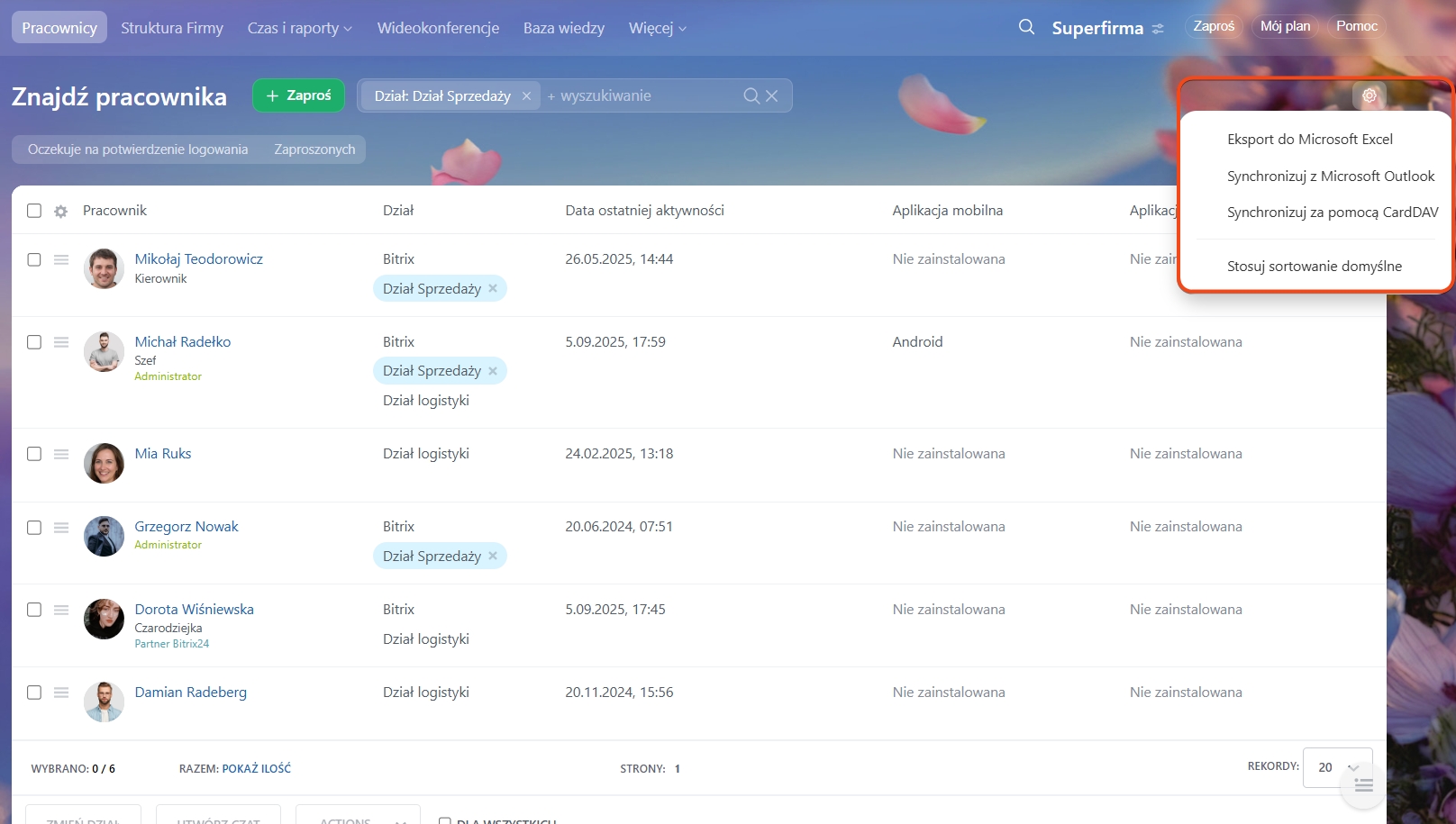Select Dorota Wiśniewska's row checkbox
This screenshot has width=1456, height=824.
click(x=34, y=610)
